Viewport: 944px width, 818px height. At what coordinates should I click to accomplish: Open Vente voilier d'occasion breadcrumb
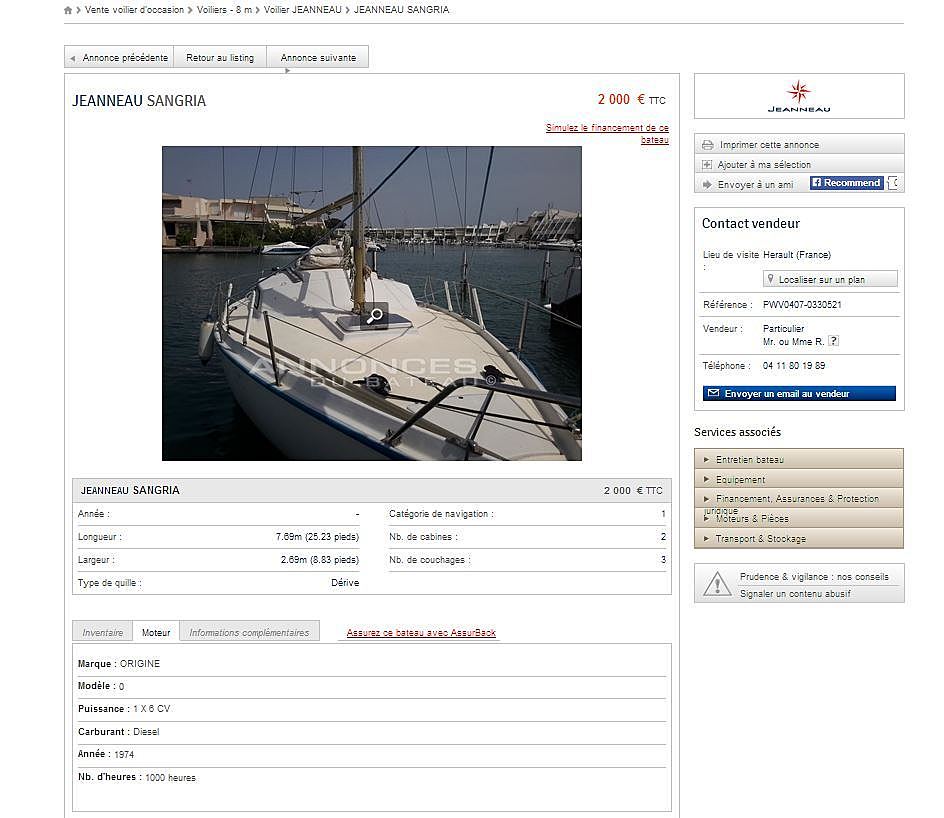pyautogui.click(x=134, y=10)
